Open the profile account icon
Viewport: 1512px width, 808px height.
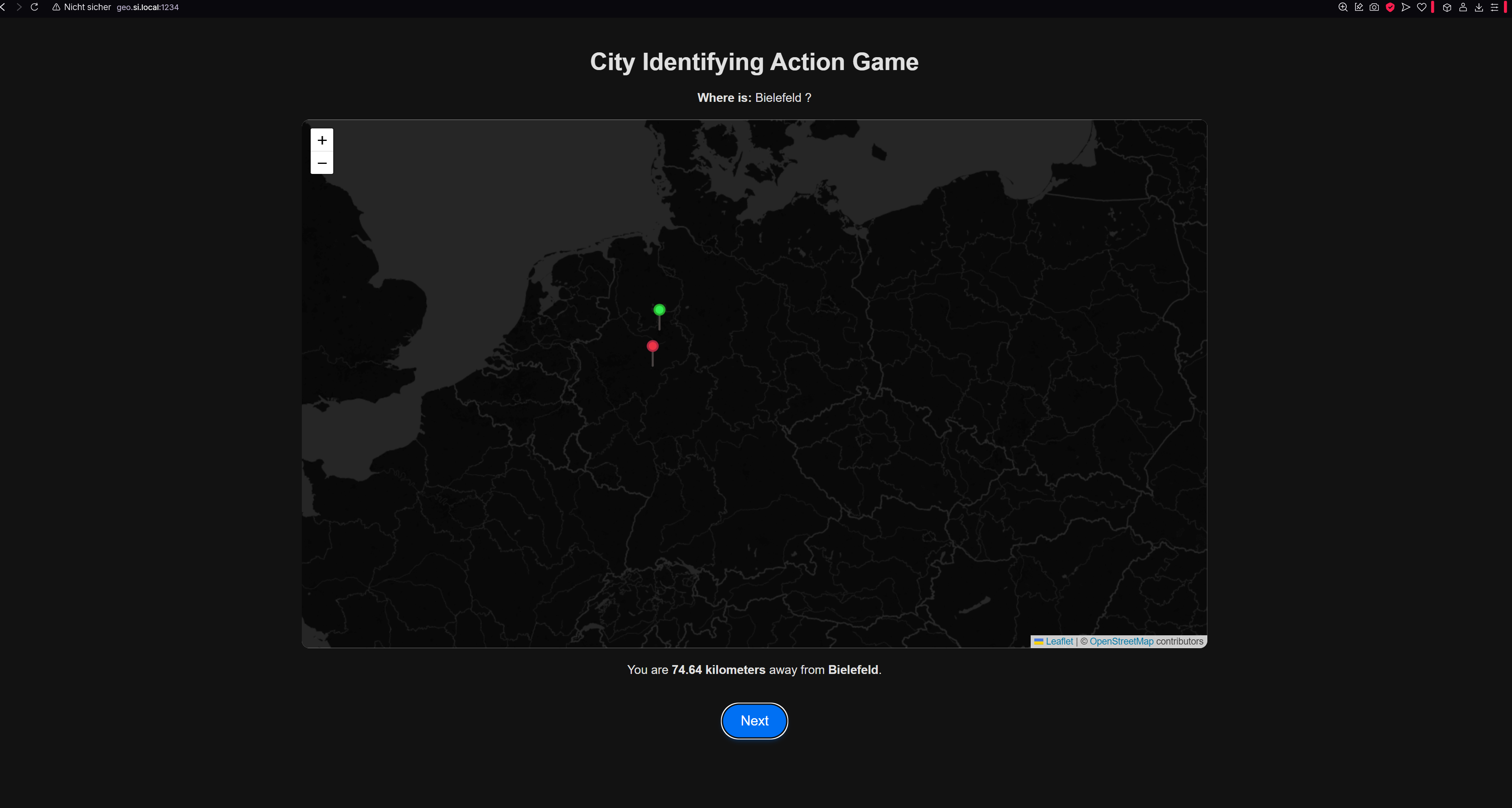click(x=1462, y=7)
